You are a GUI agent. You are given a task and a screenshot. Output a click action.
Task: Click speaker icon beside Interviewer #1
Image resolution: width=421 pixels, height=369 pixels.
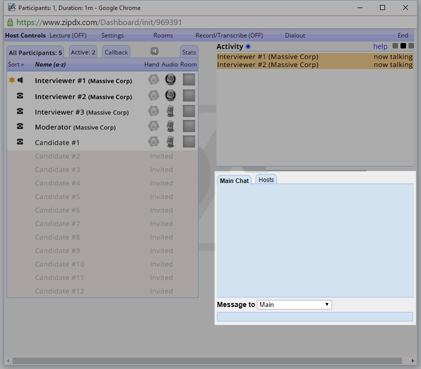pos(20,80)
